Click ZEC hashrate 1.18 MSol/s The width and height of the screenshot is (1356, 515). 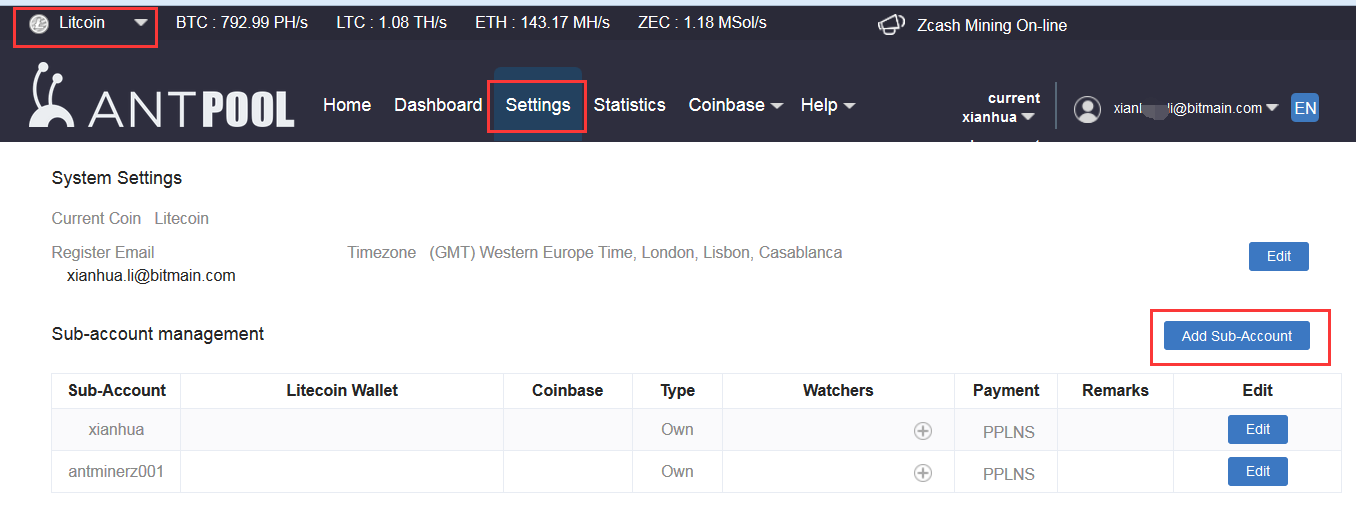tap(702, 22)
